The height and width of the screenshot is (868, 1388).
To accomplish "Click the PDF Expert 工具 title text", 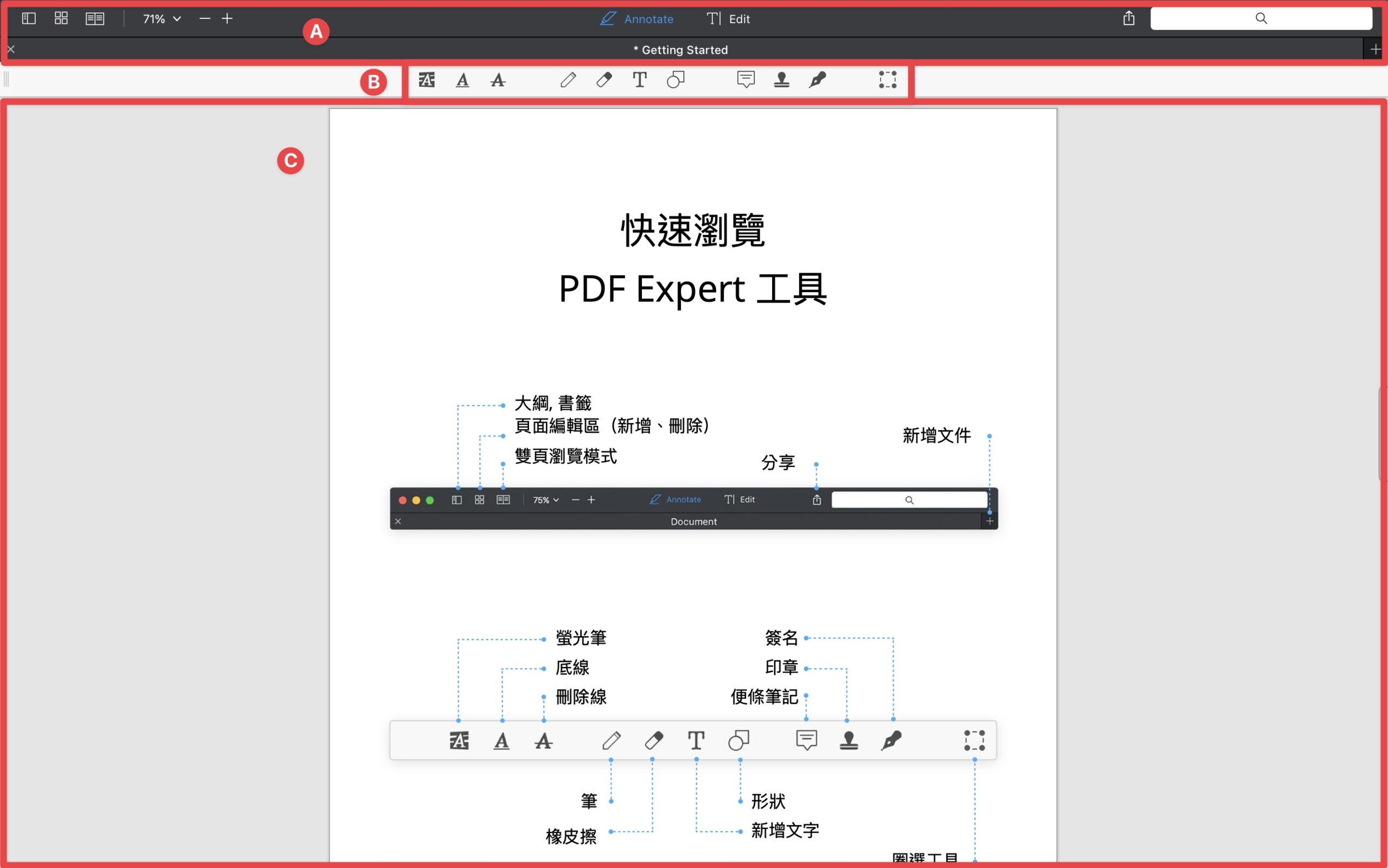I will point(693,289).
